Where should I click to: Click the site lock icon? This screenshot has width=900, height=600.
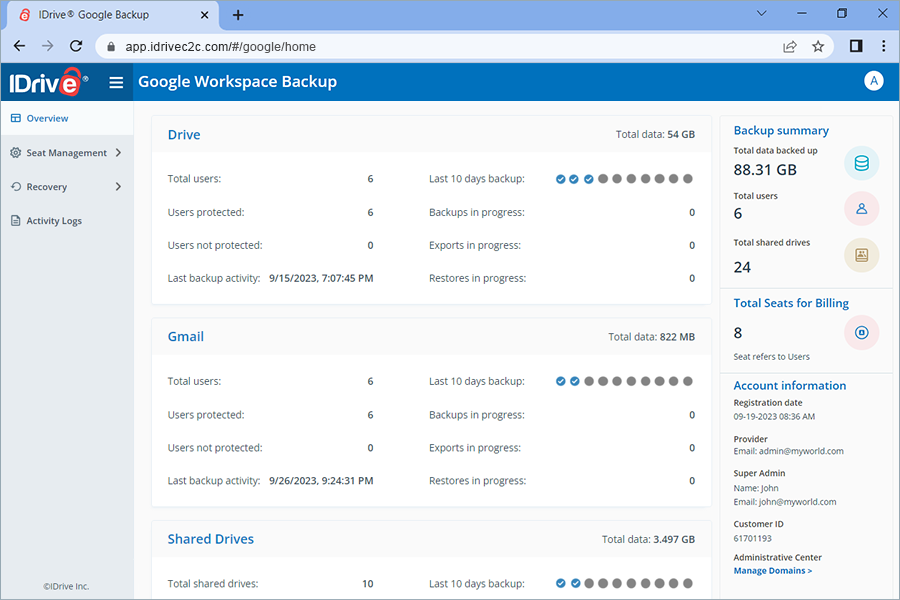111,47
